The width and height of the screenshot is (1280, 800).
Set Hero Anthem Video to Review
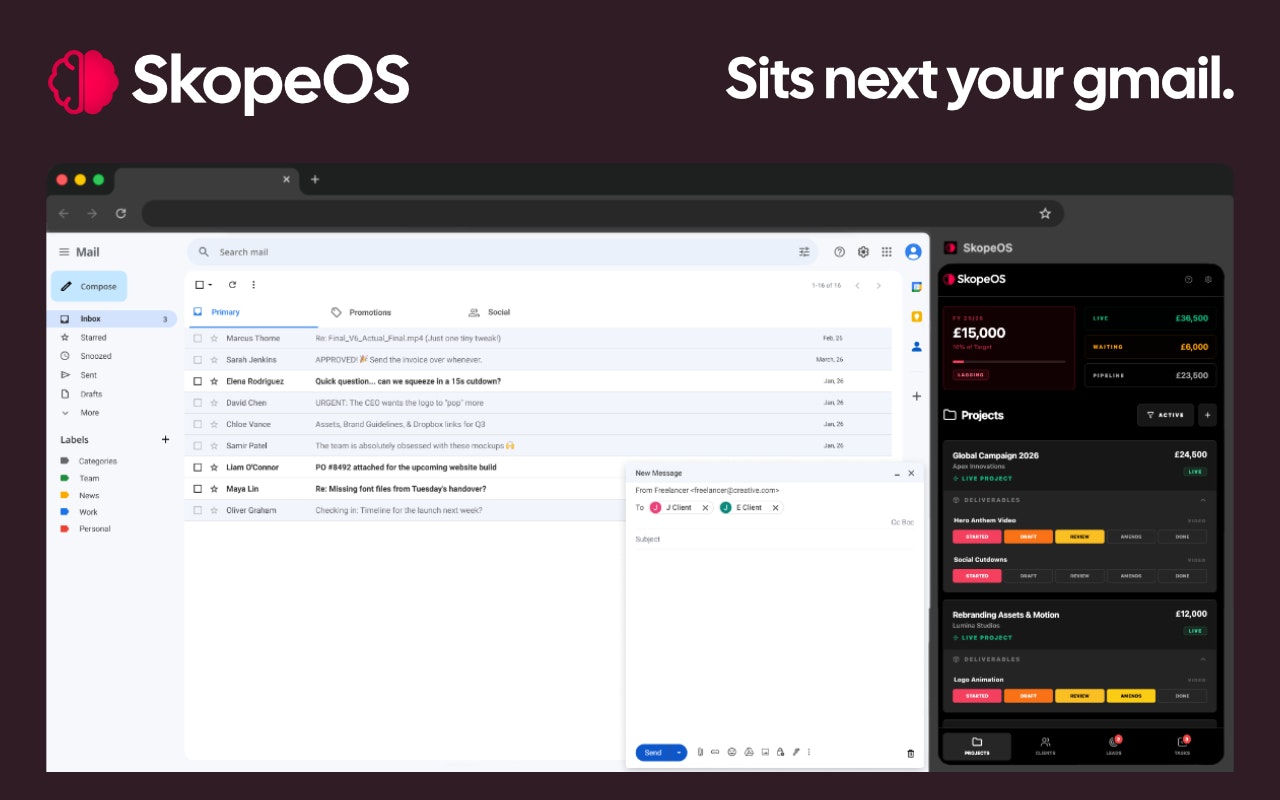(1079, 537)
